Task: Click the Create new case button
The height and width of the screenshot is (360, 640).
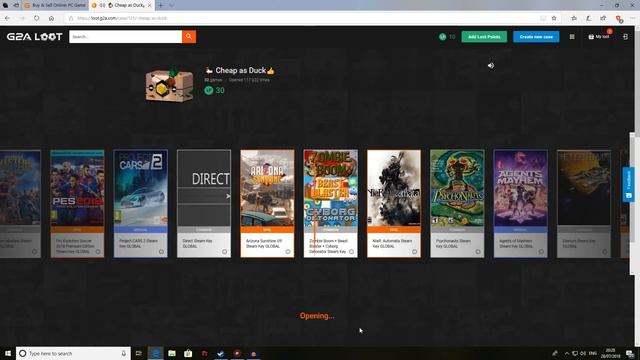Action: tap(536, 37)
